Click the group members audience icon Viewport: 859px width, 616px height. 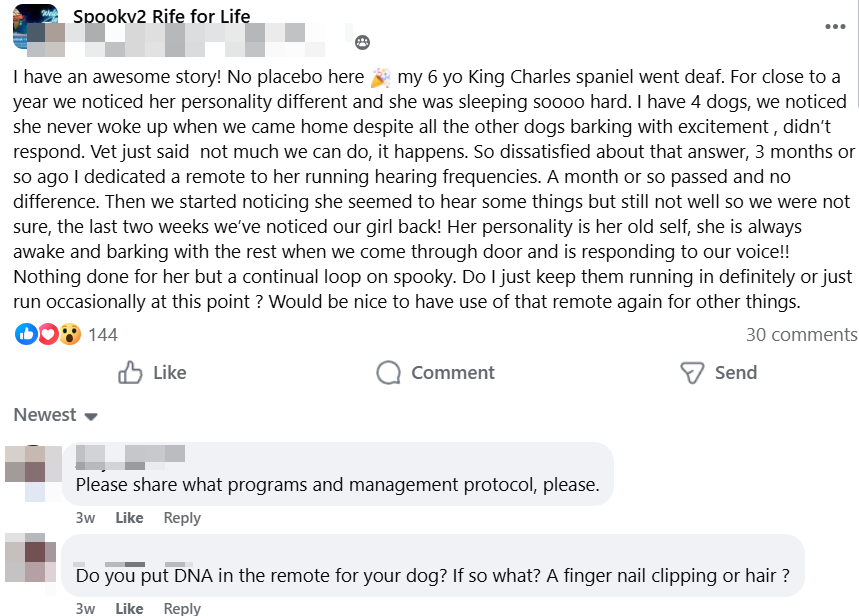coord(362,42)
